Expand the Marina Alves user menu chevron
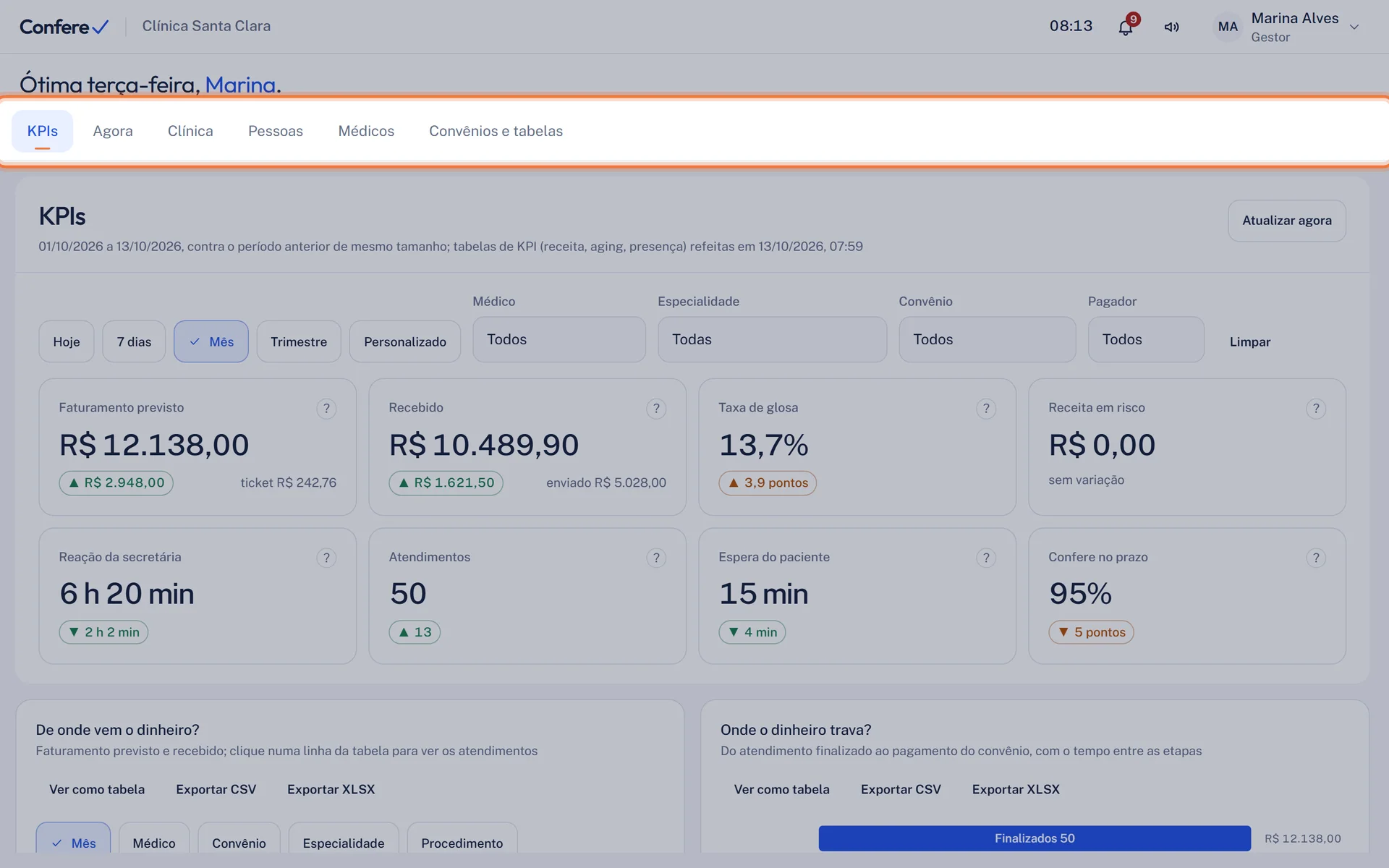 click(1354, 27)
